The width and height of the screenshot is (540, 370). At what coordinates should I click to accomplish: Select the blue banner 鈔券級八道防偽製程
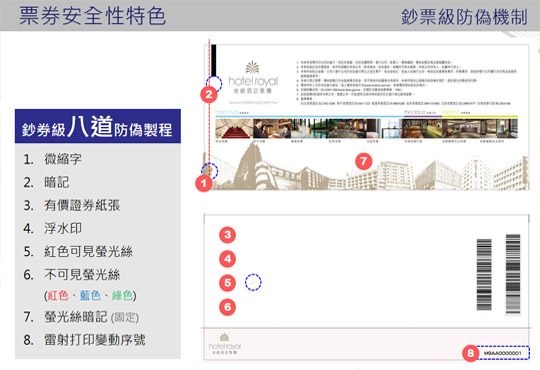coord(97,126)
